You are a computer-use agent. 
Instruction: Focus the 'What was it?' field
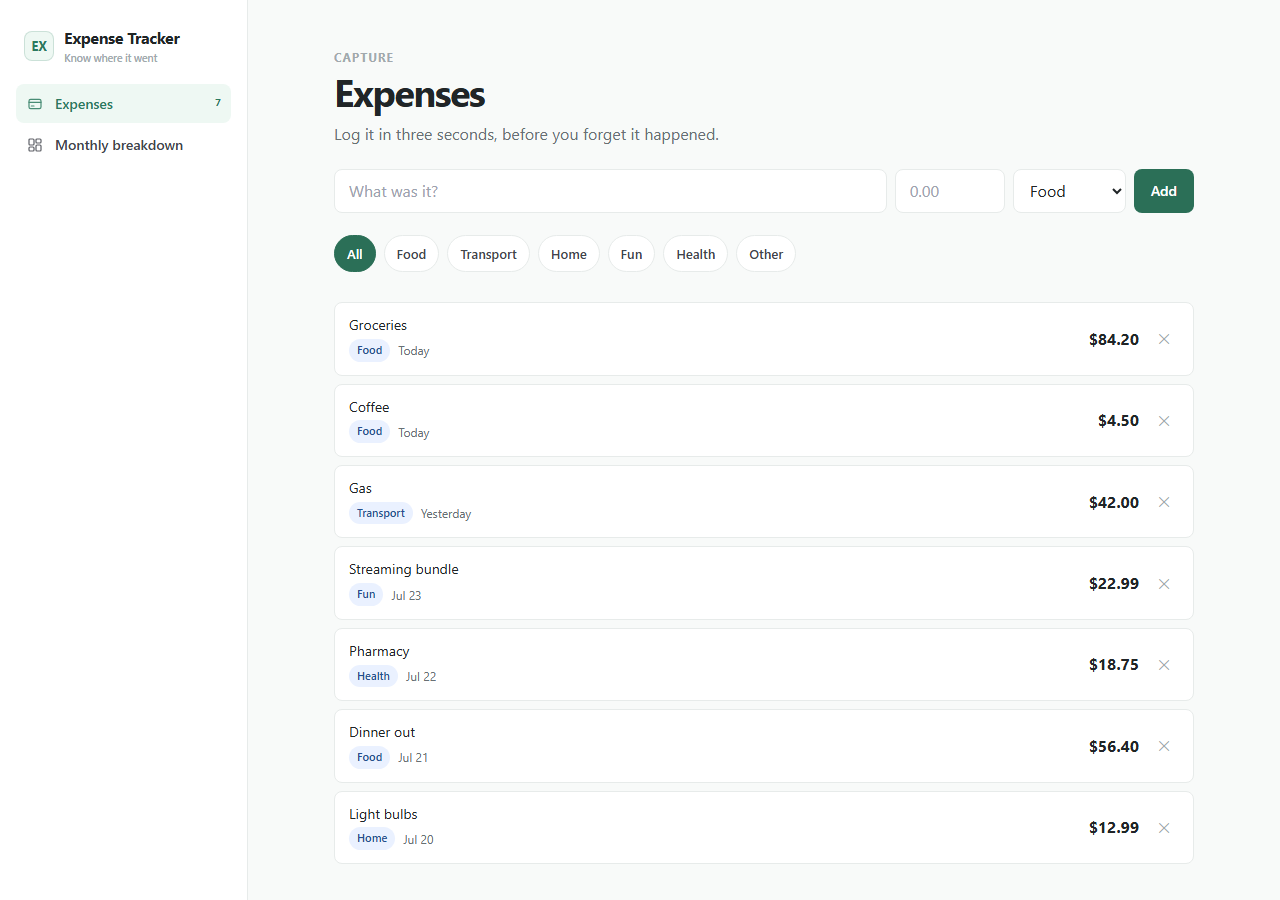click(610, 191)
